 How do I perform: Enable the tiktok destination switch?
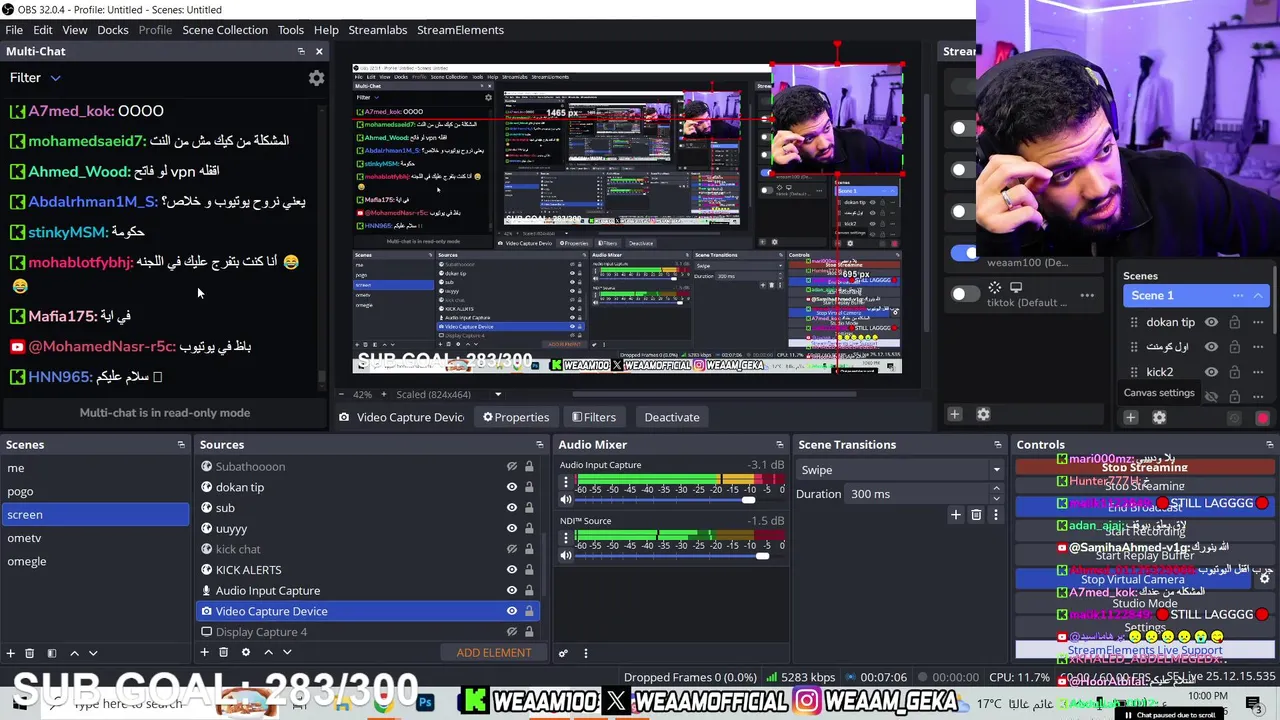click(963, 294)
